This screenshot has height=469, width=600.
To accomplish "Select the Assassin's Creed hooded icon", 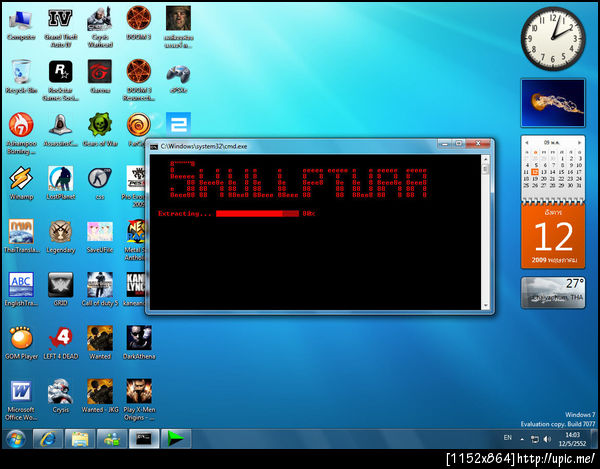I will tap(60, 129).
